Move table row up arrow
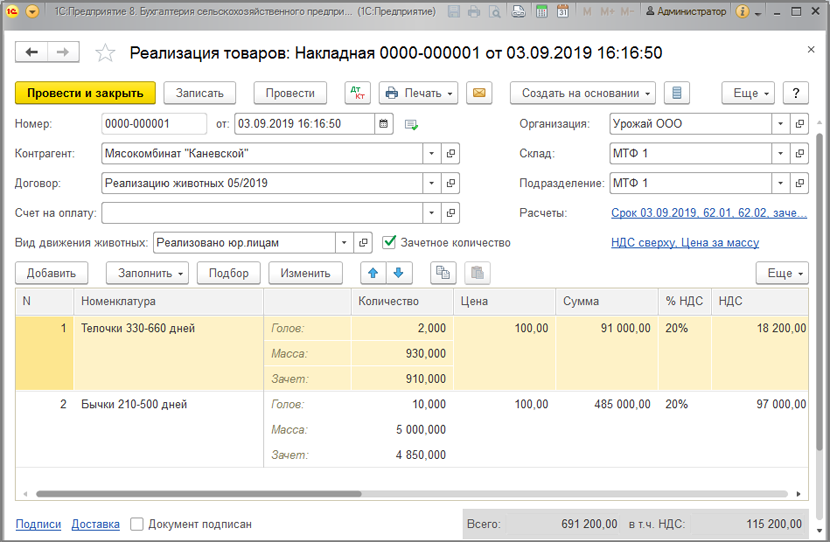Image resolution: width=830 pixels, height=542 pixels. (373, 273)
